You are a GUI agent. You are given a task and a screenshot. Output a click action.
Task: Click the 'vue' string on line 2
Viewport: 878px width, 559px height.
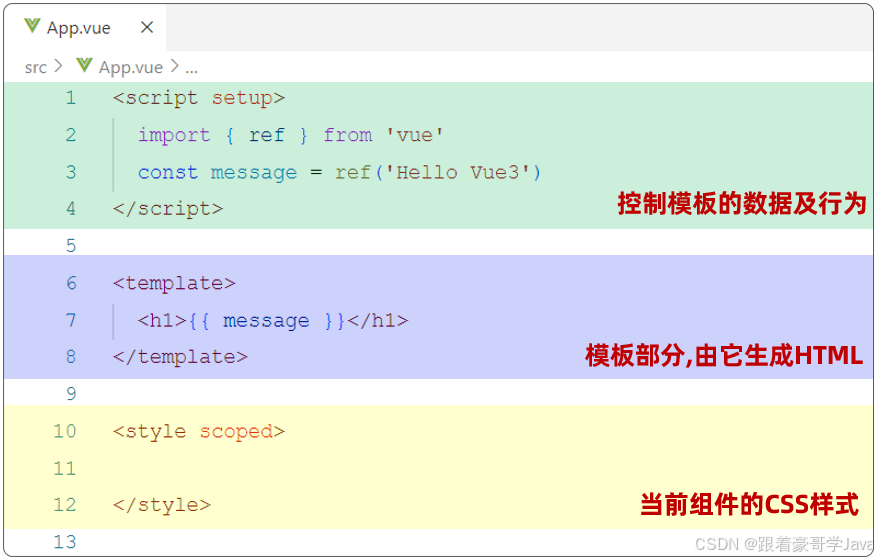(415, 135)
